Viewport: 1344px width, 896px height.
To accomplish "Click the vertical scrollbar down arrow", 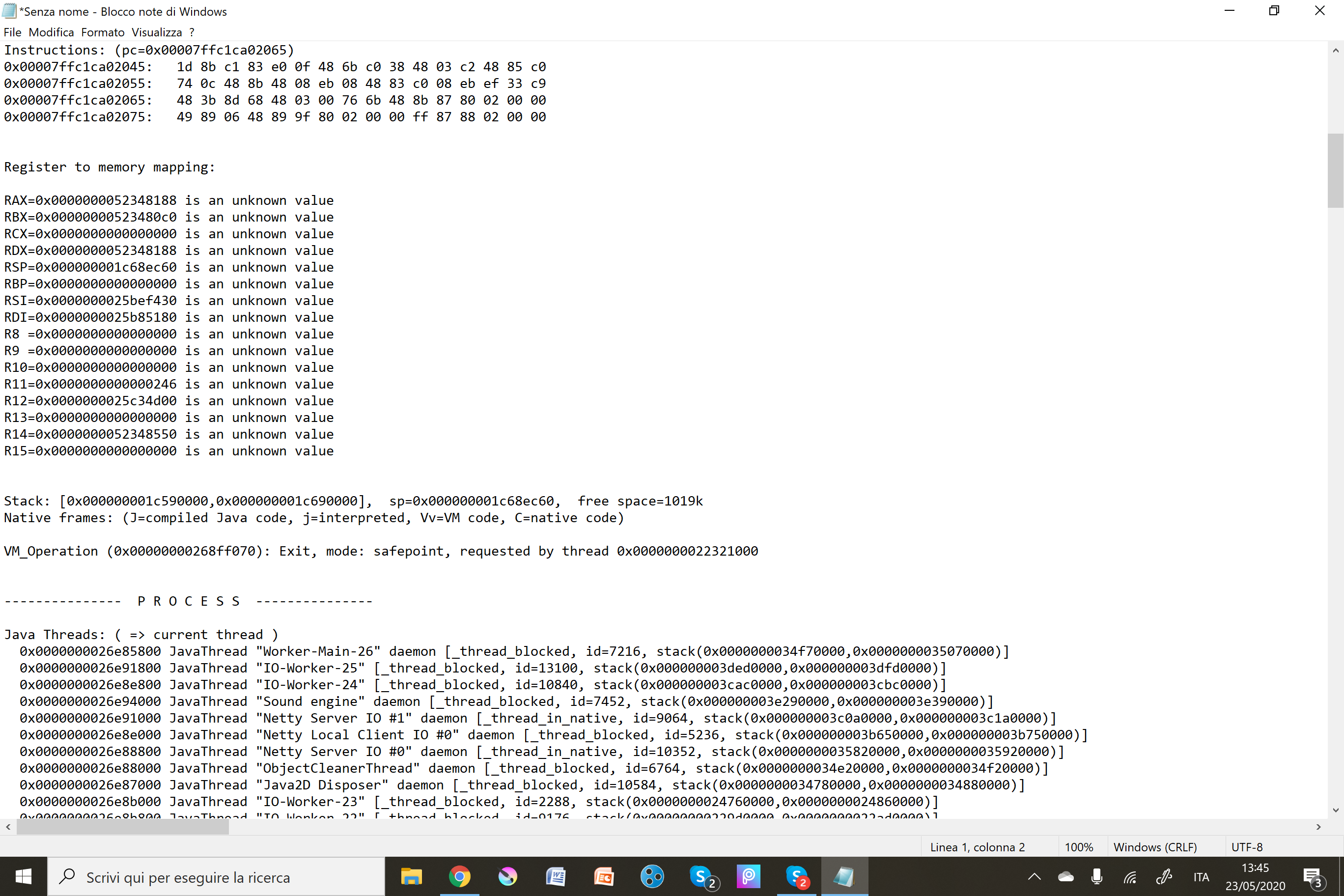I will (x=1336, y=811).
